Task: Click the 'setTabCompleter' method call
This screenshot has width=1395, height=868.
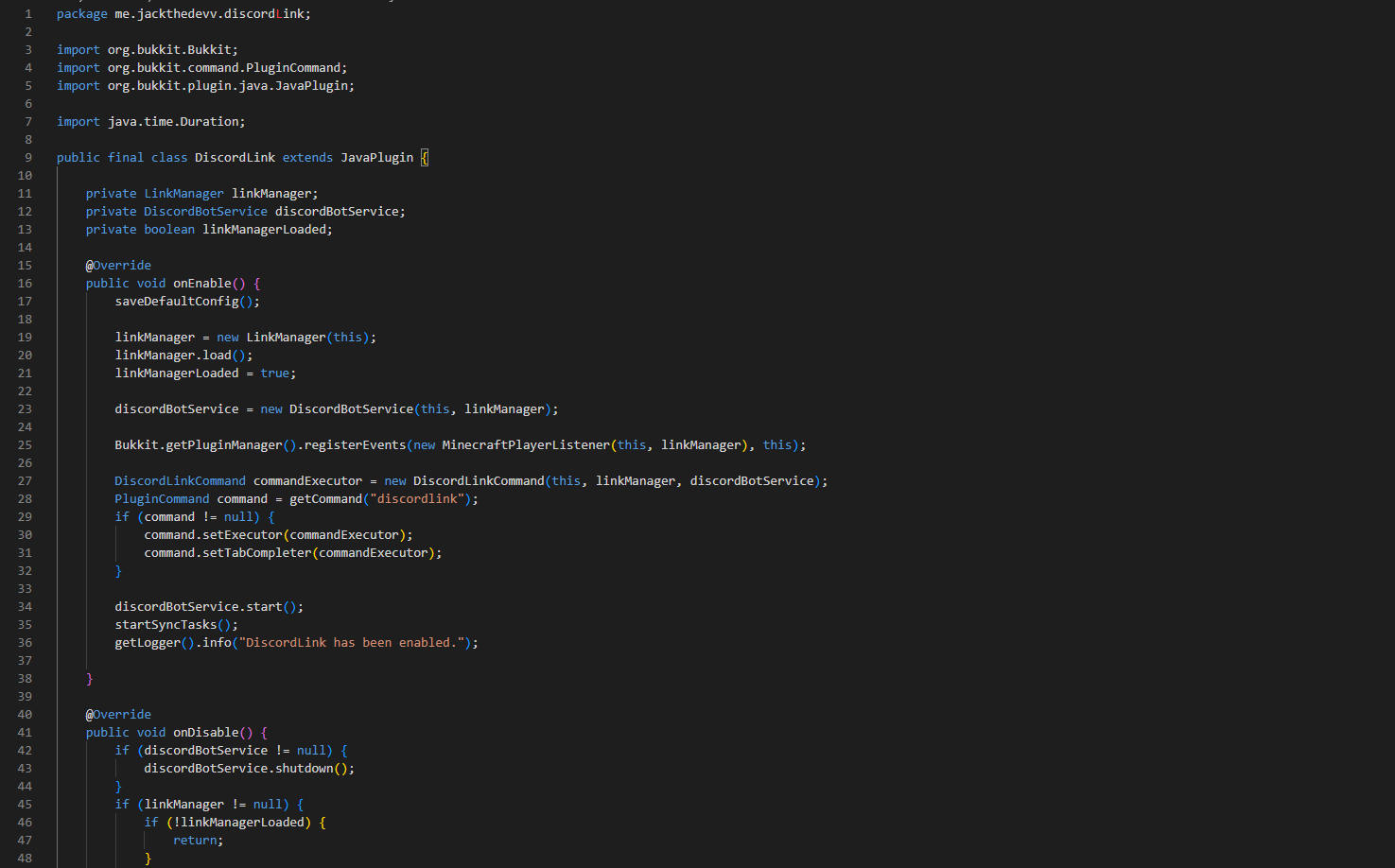Action: pyautogui.click(x=256, y=553)
